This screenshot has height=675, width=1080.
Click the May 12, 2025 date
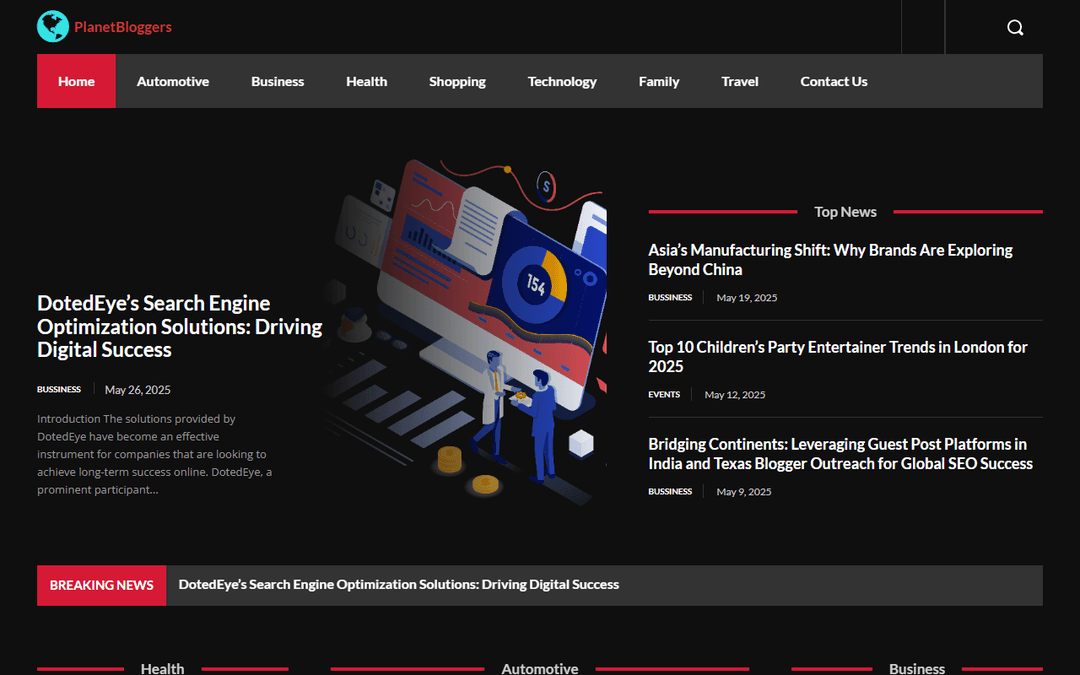[x=735, y=395]
